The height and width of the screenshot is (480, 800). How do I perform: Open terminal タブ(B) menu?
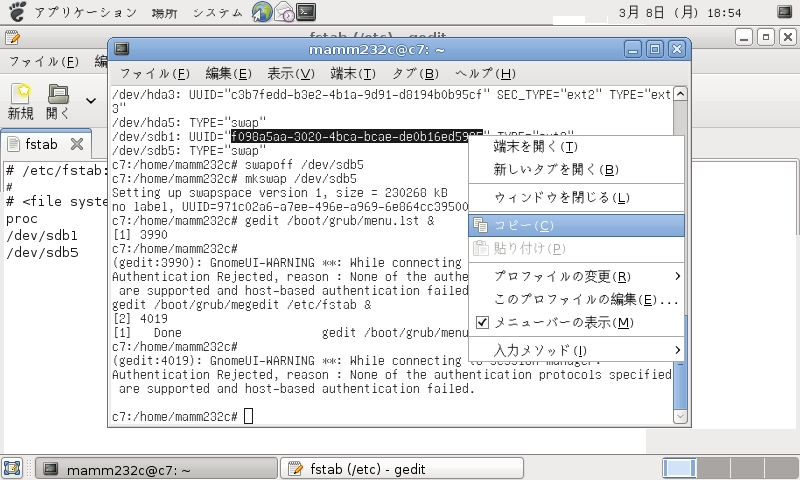coord(415,74)
